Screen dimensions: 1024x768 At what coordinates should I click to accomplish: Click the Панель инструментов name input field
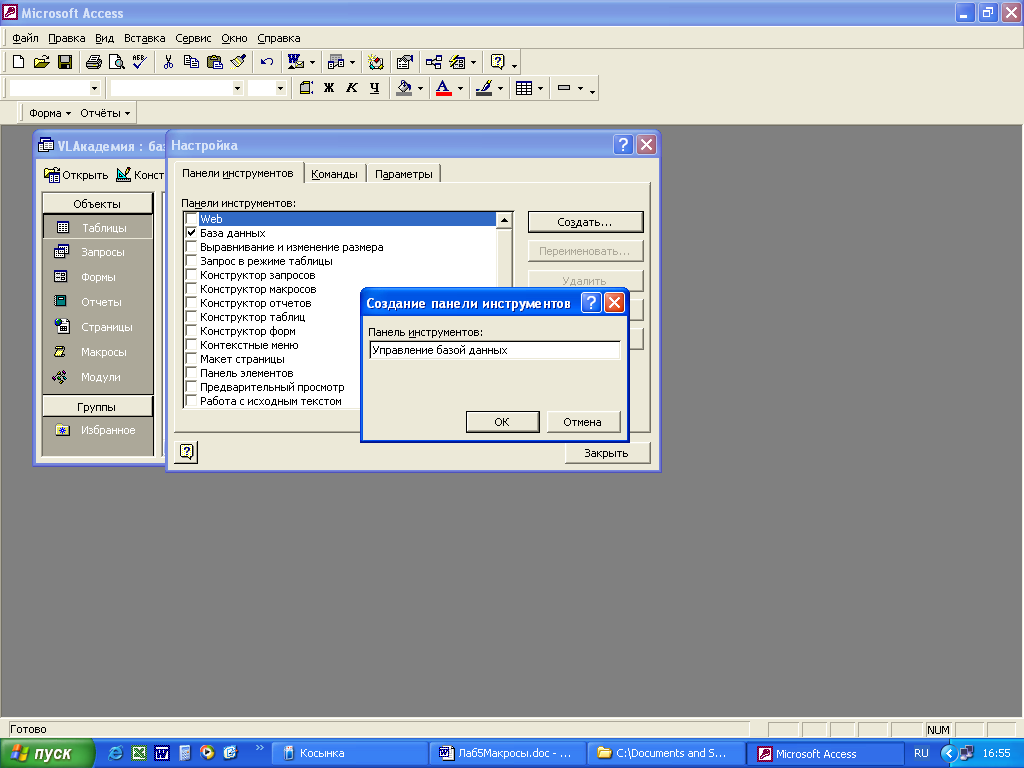click(x=494, y=350)
